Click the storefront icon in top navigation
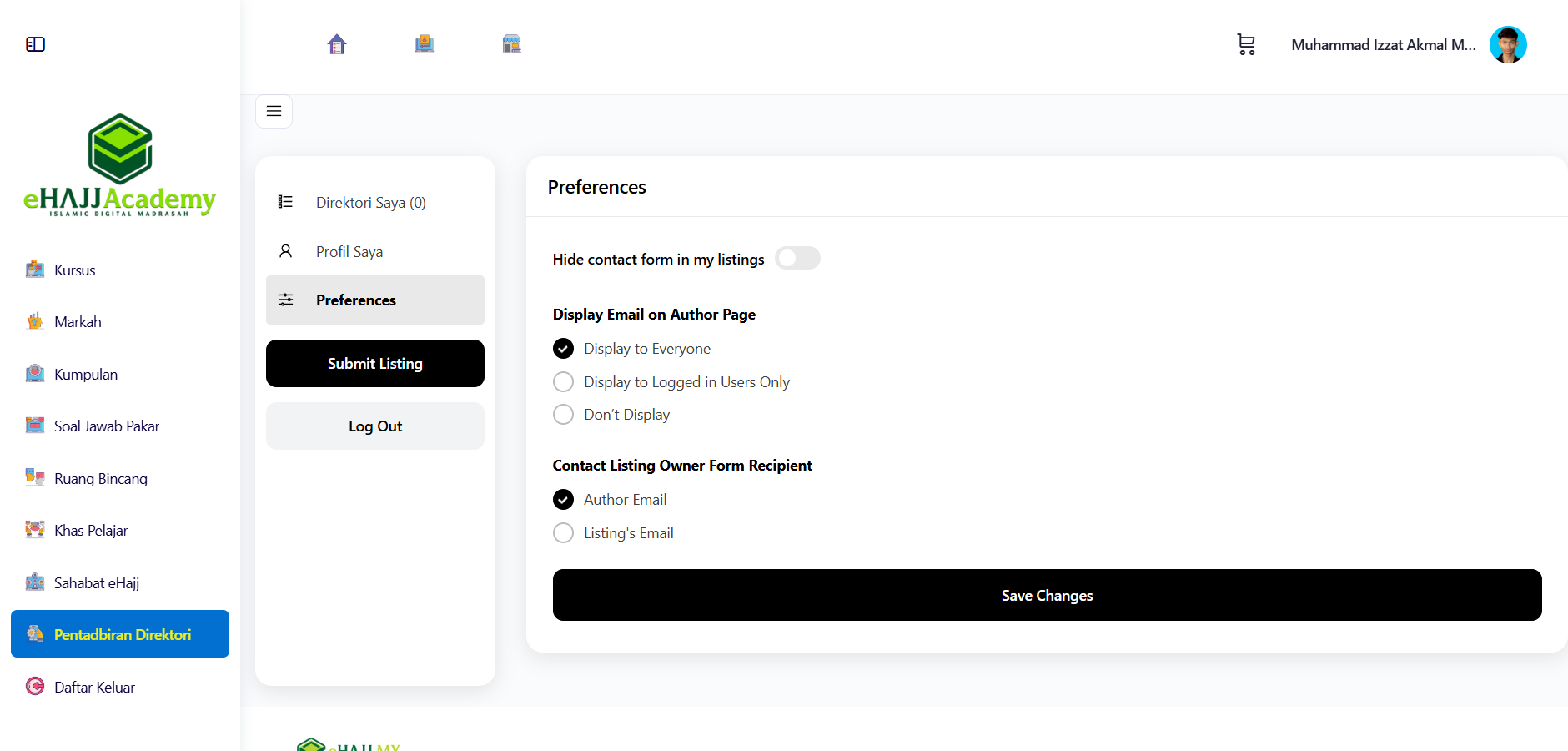 (x=512, y=44)
